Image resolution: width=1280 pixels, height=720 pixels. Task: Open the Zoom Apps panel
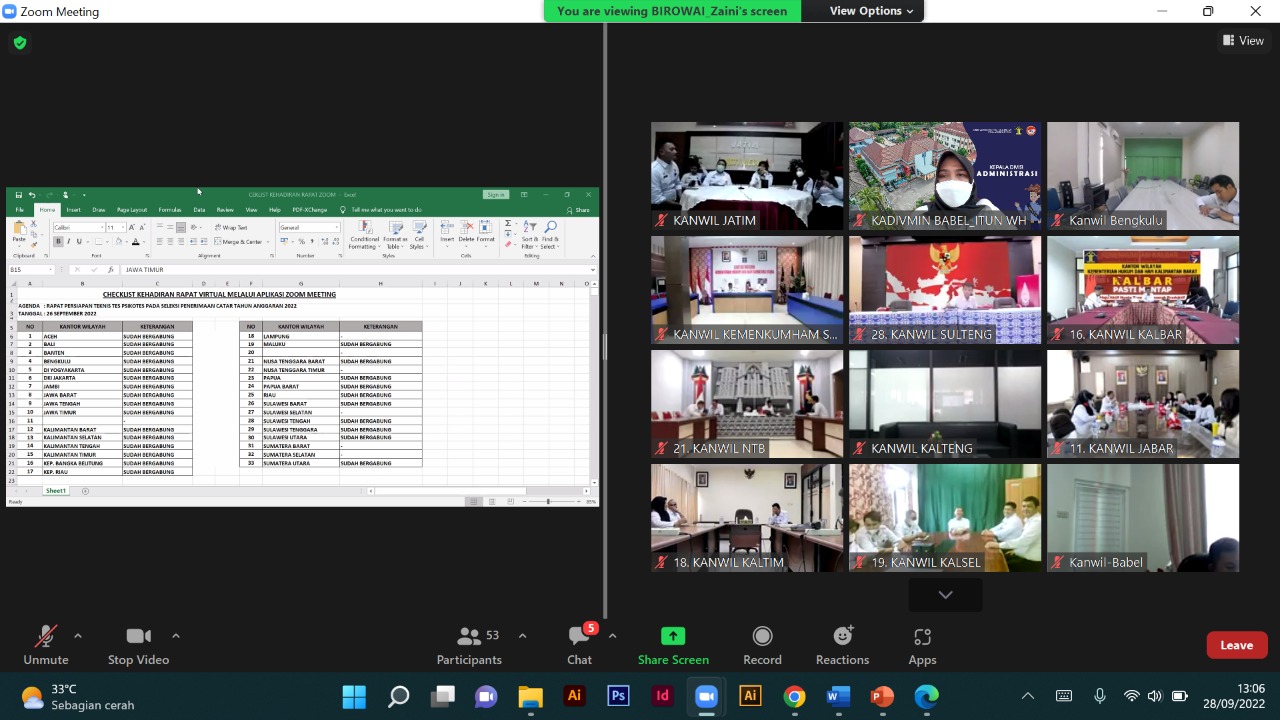click(x=922, y=645)
